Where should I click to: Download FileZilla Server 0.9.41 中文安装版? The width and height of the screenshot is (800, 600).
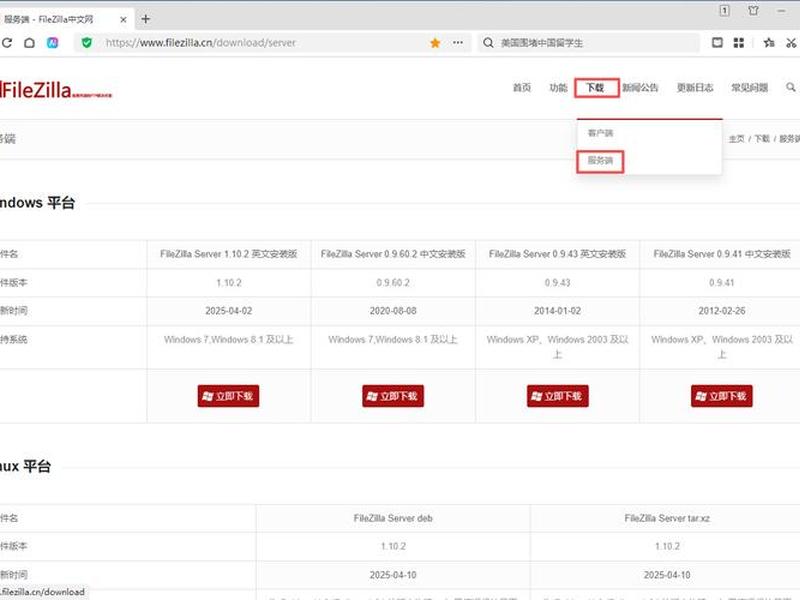(722, 396)
